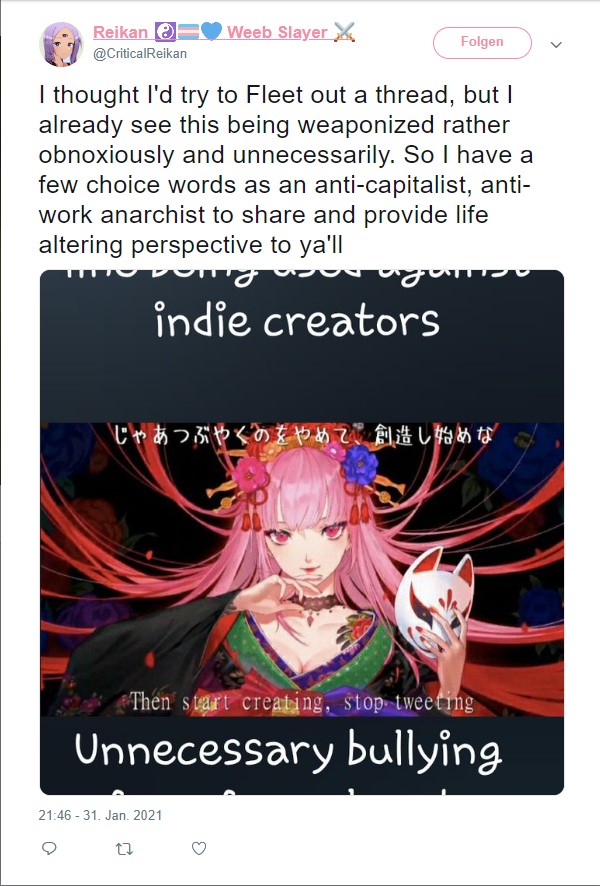Viewport: 600px width, 886px height.
Task: Click the 'indie creators' text in the image
Action: 297,322
